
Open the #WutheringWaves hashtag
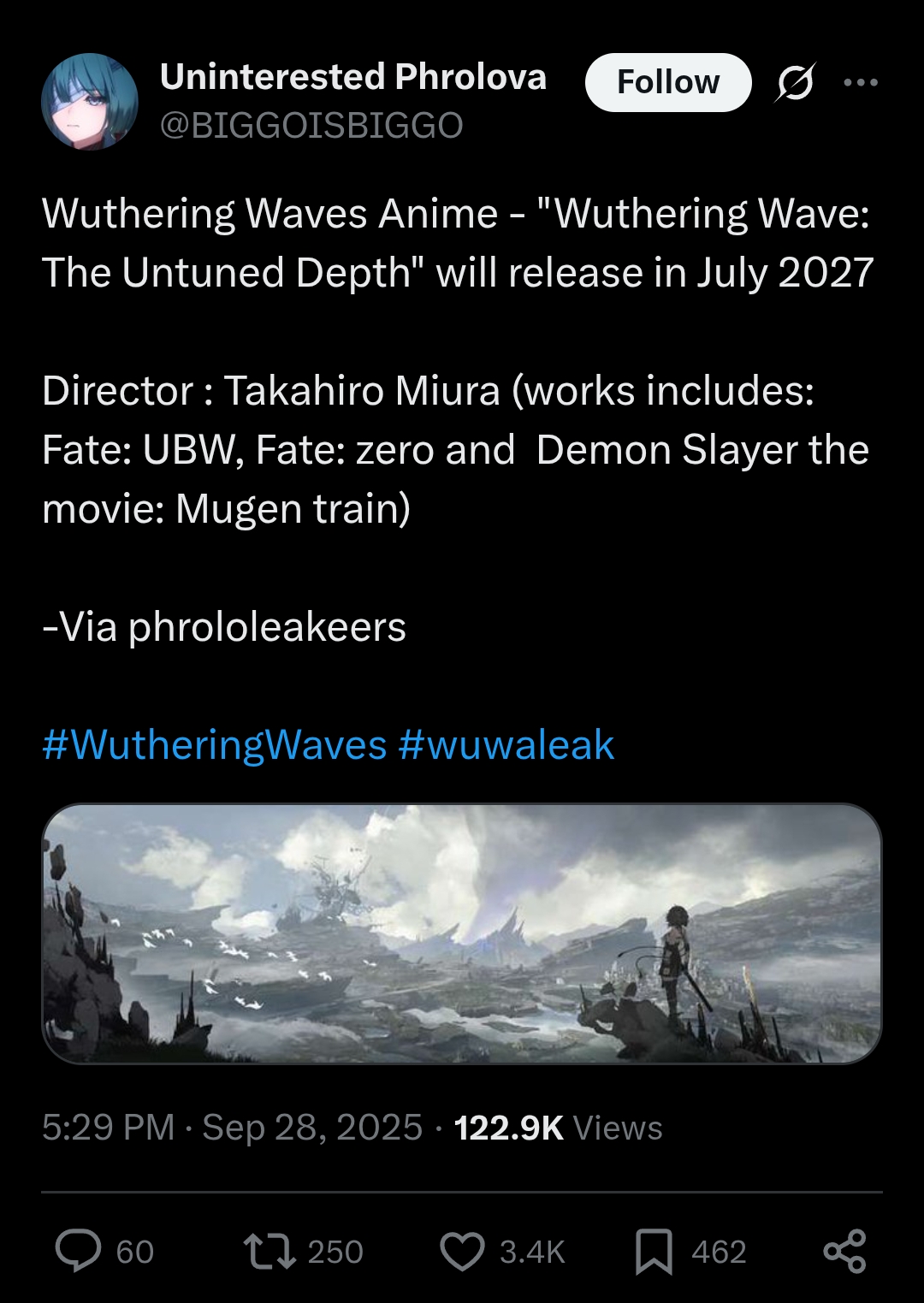[x=214, y=744]
